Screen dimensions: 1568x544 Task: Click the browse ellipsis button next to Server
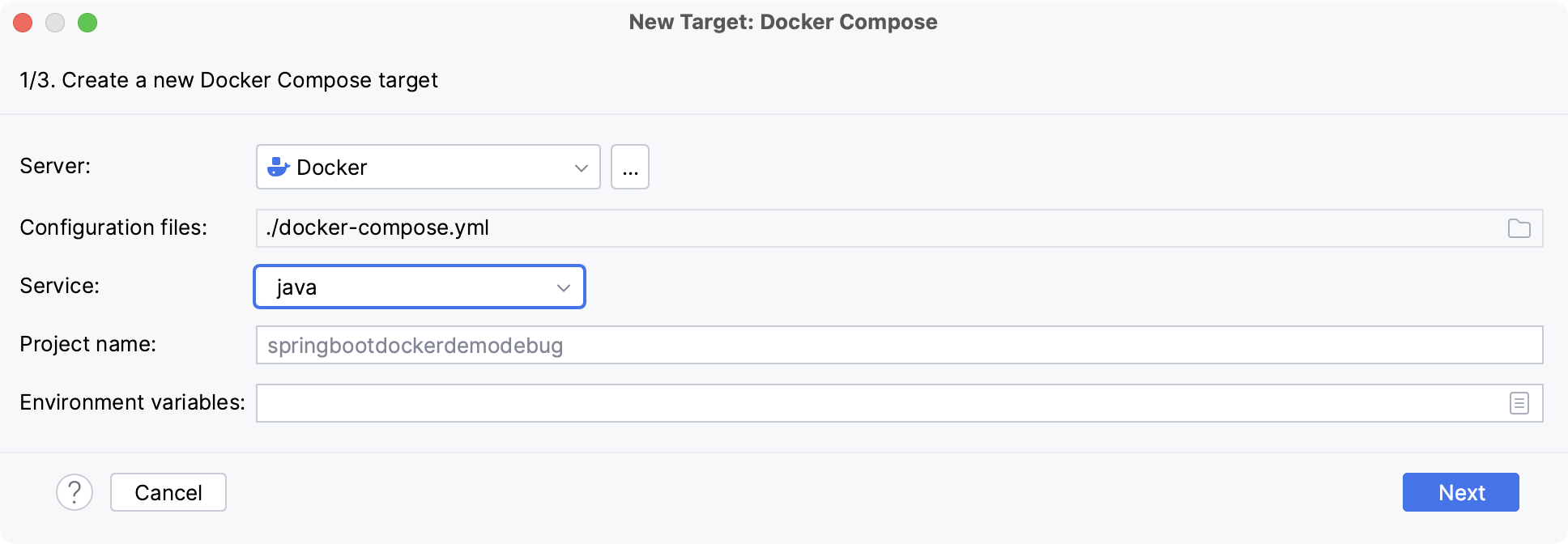pyautogui.click(x=630, y=167)
